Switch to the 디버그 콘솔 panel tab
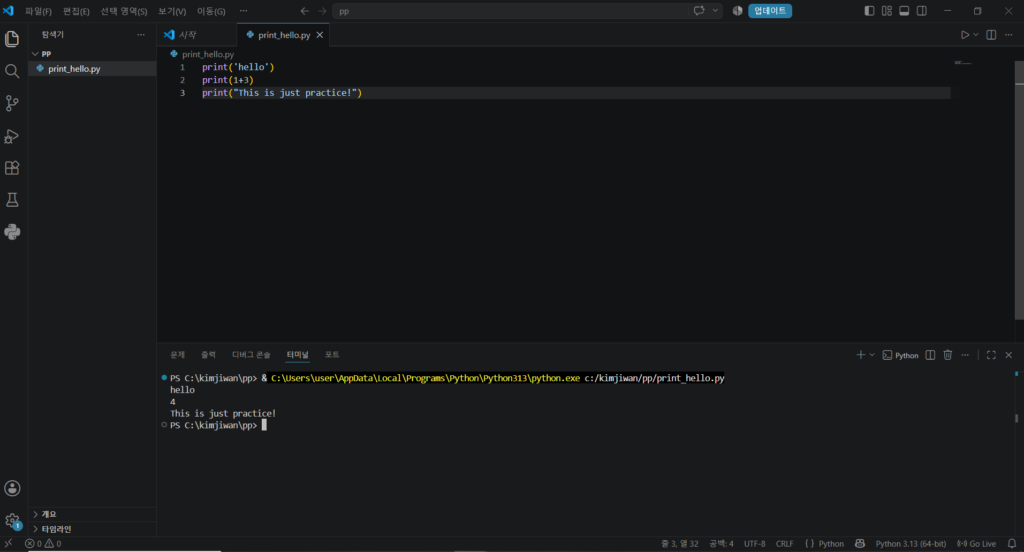 point(251,355)
